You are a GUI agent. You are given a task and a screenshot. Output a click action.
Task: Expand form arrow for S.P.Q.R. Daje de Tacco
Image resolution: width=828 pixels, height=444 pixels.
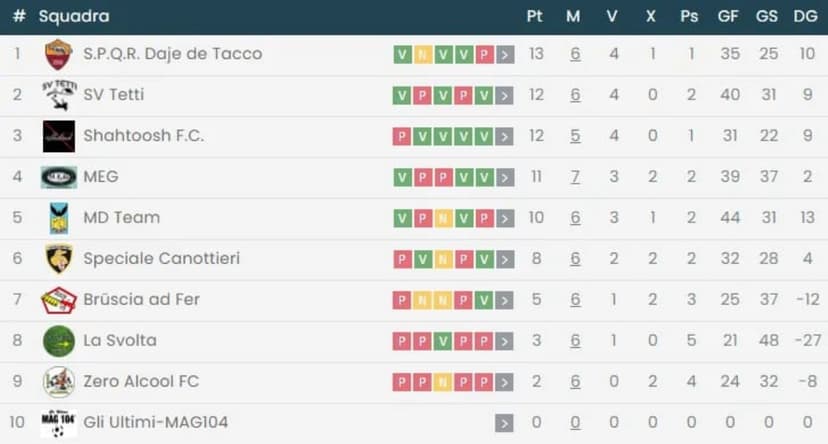(x=505, y=54)
